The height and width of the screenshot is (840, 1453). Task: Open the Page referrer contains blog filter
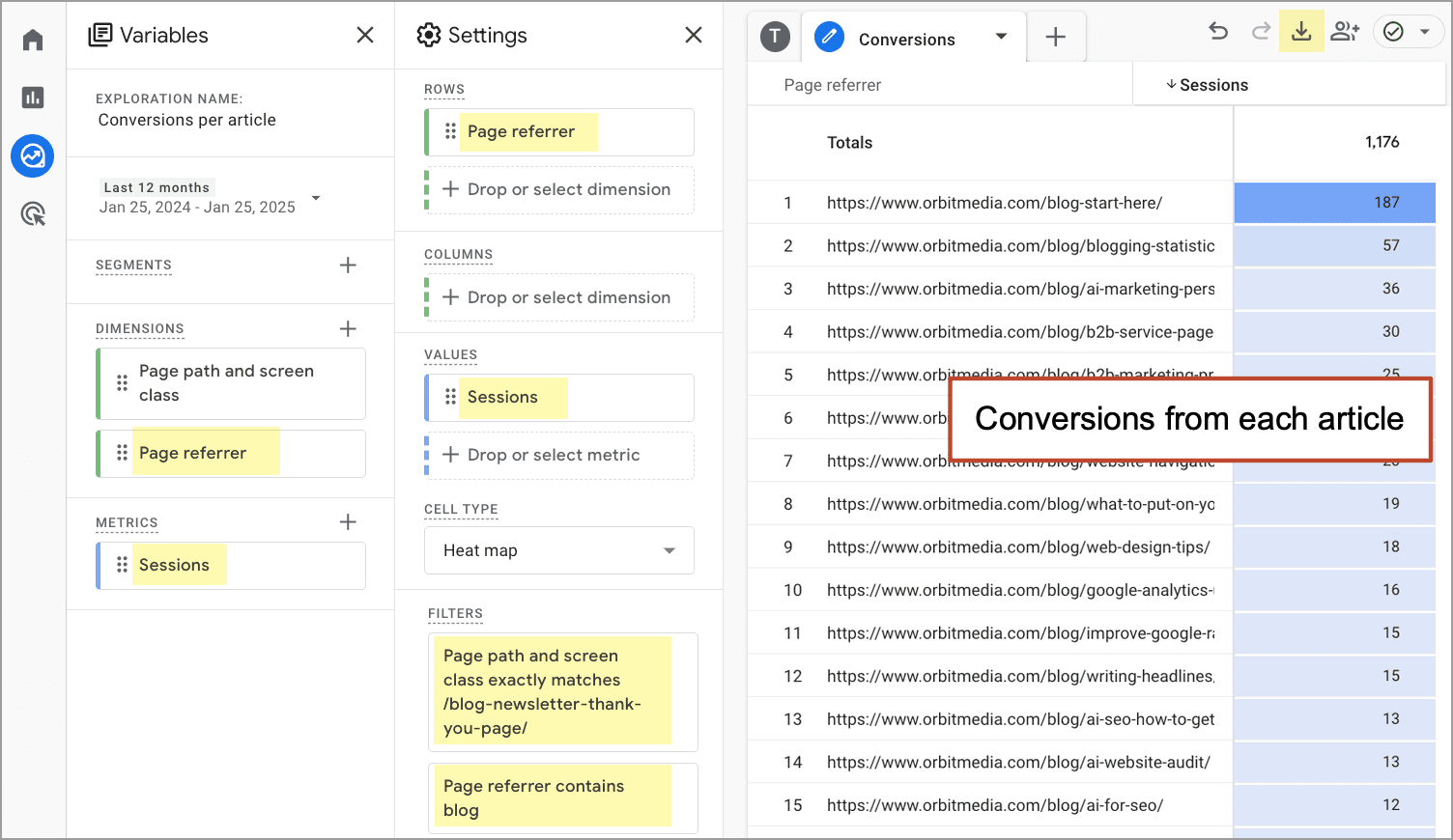point(563,798)
